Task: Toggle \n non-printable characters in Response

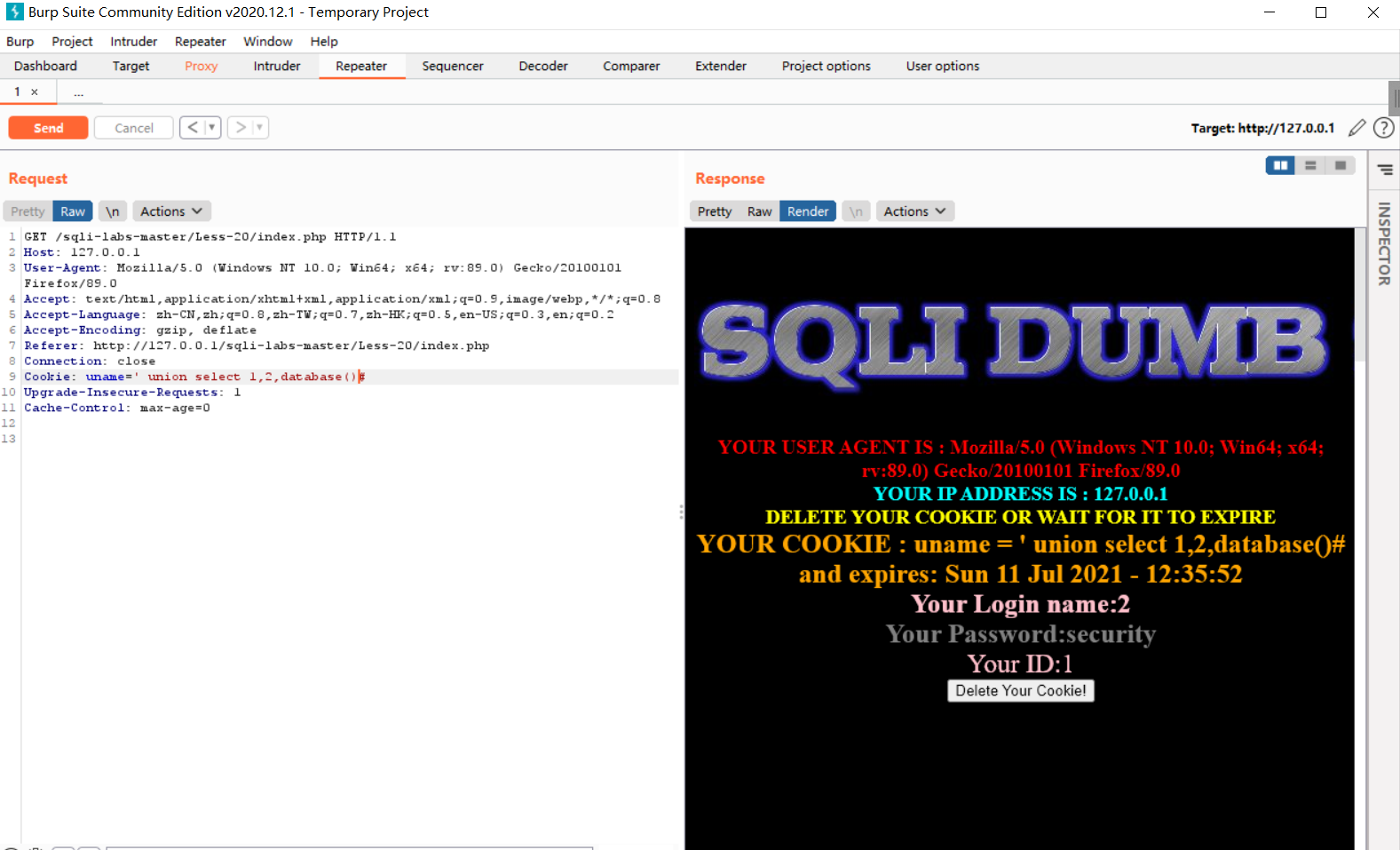Action: click(855, 211)
